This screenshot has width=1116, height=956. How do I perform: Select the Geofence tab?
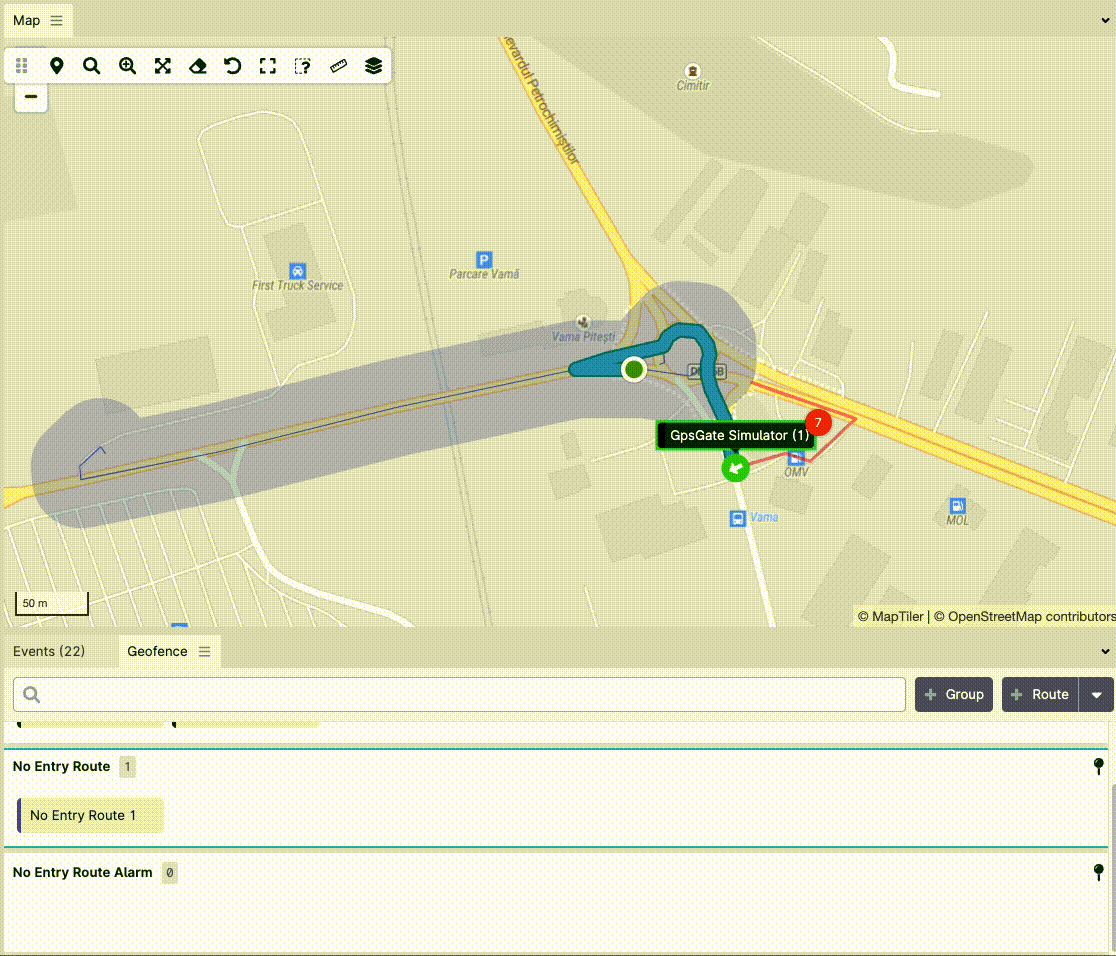coord(157,651)
